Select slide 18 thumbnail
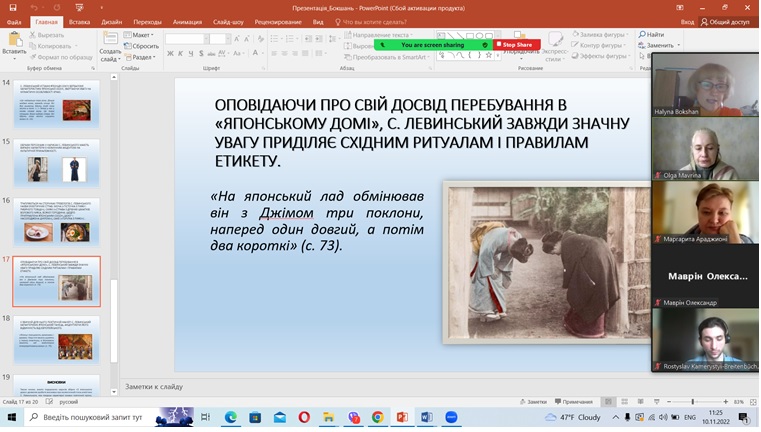 [x=57, y=340]
